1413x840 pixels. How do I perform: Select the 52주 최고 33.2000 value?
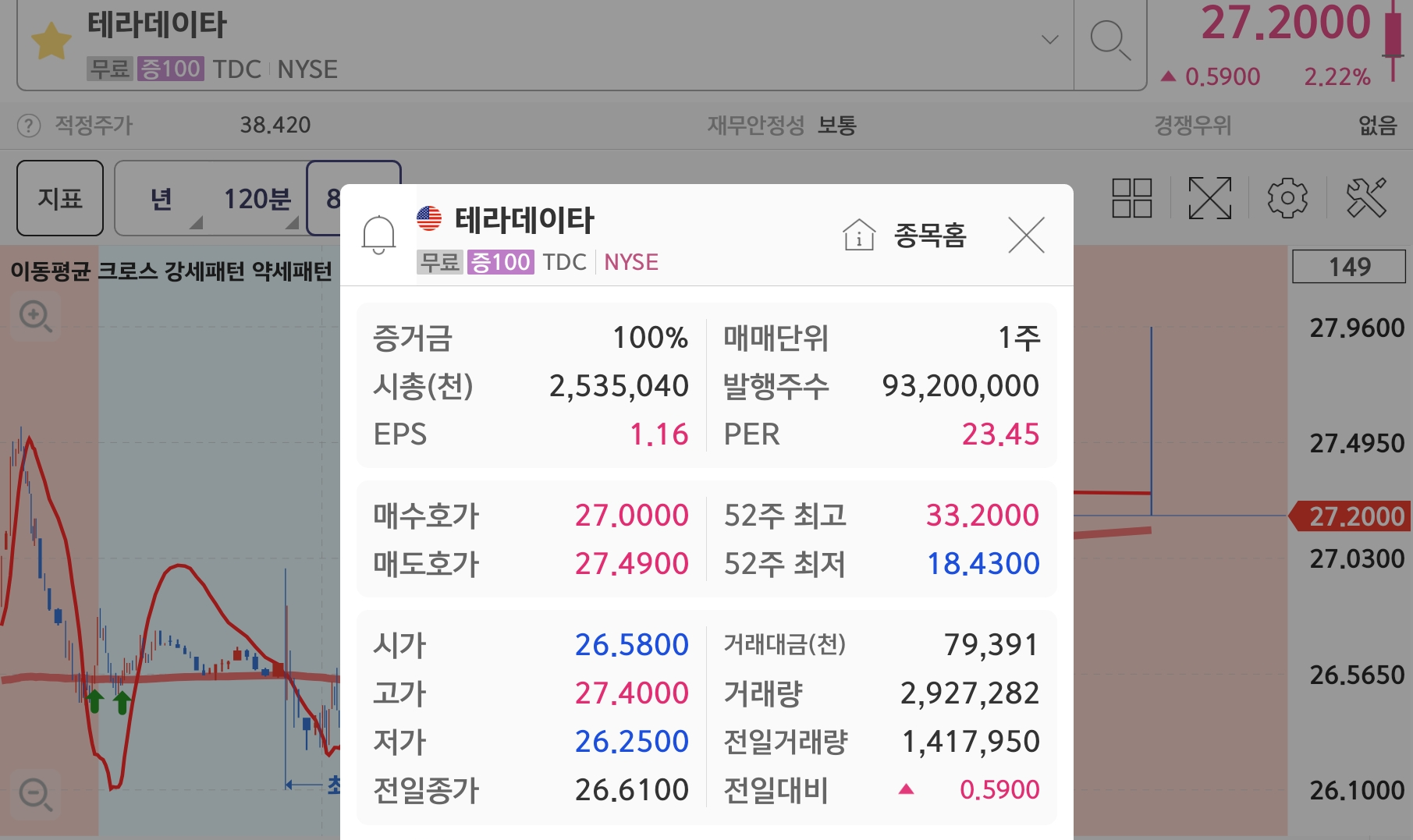pyautogui.click(x=982, y=516)
